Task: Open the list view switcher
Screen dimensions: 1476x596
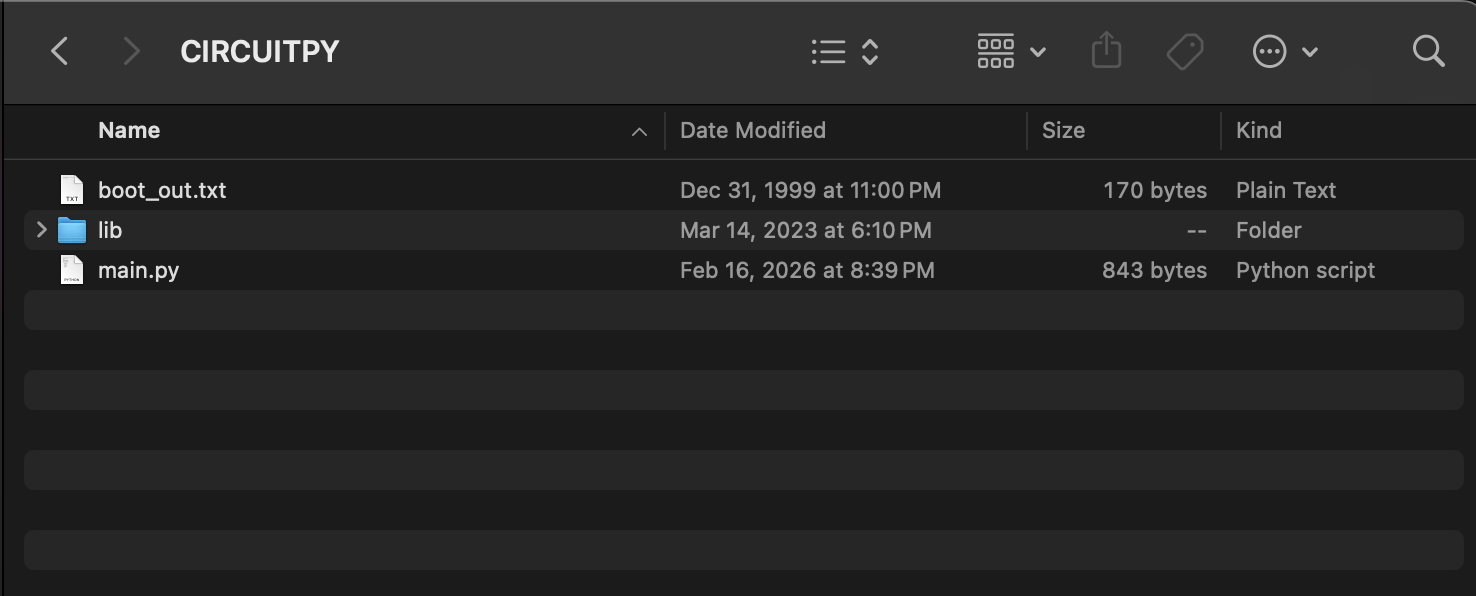Action: pyautogui.click(x=845, y=52)
